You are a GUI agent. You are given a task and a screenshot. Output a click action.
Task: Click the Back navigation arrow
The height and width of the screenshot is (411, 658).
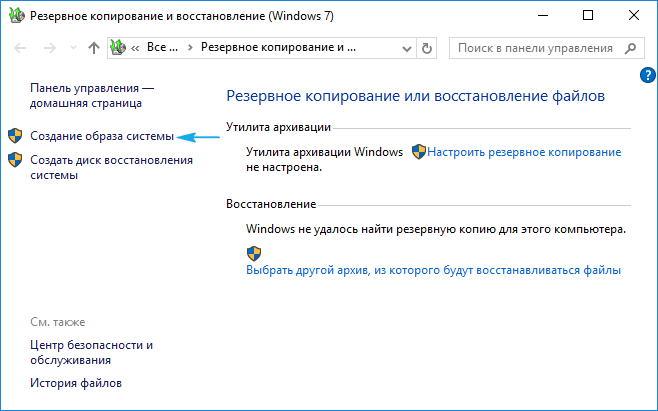click(21, 47)
